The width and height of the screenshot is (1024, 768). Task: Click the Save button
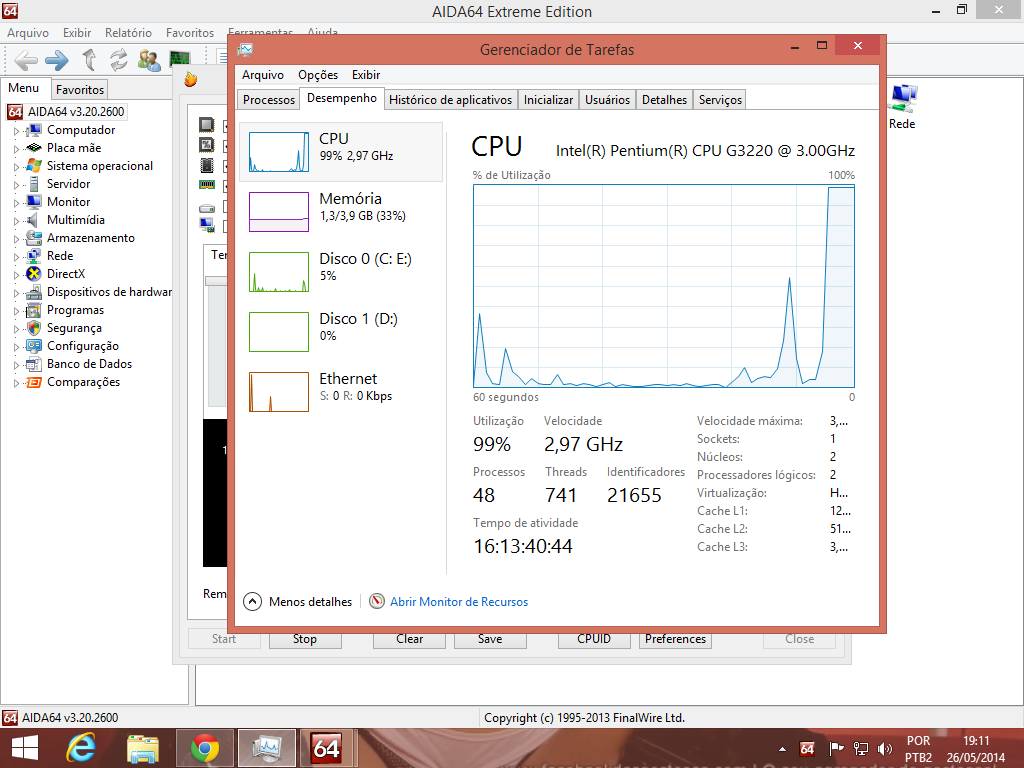(490, 639)
